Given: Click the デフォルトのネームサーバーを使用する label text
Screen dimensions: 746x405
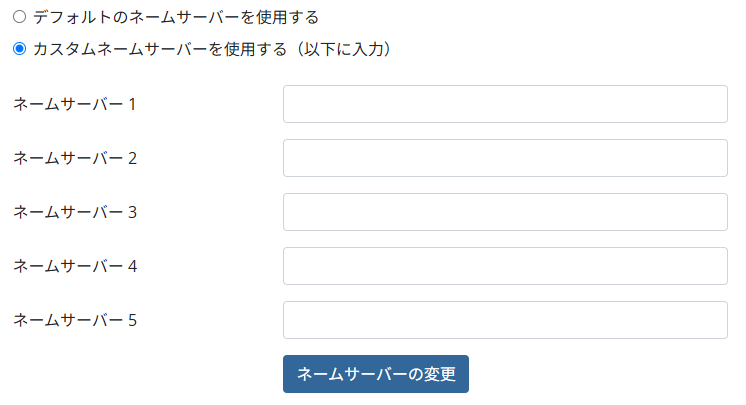Looking at the screenshot, I should point(176,17).
